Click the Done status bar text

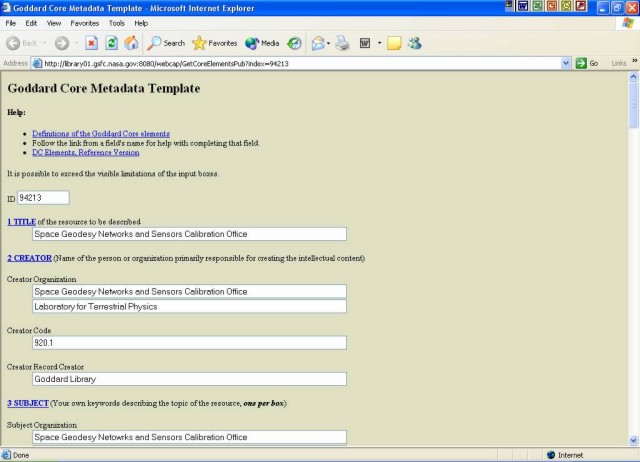[21, 455]
